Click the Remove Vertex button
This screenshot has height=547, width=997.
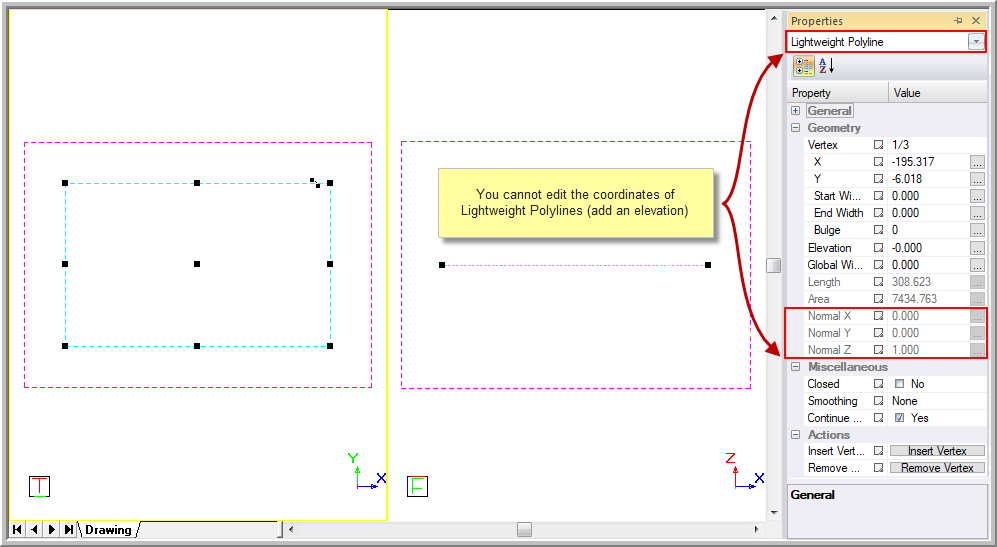937,468
